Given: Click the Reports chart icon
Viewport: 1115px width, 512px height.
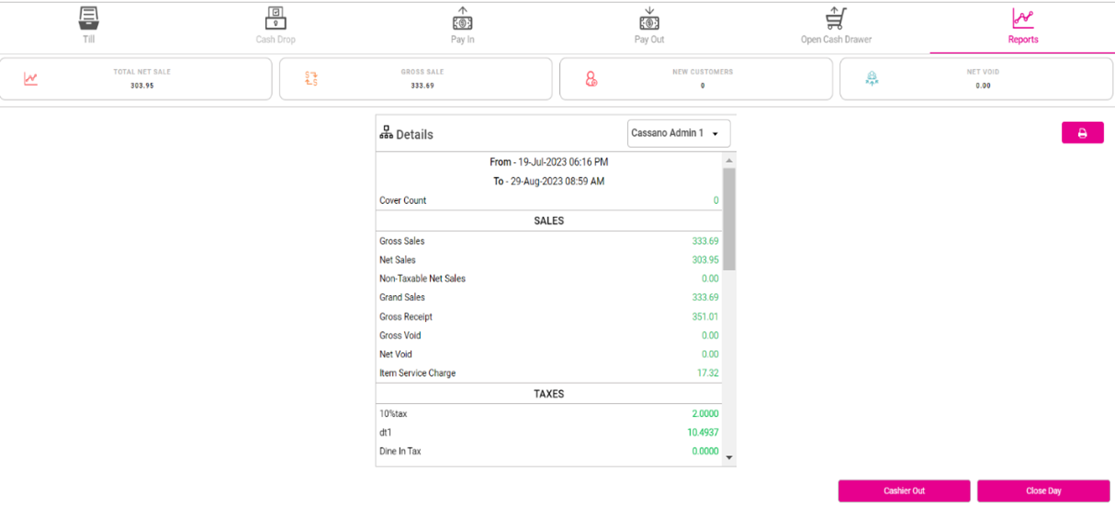Looking at the screenshot, I should (1022, 18).
